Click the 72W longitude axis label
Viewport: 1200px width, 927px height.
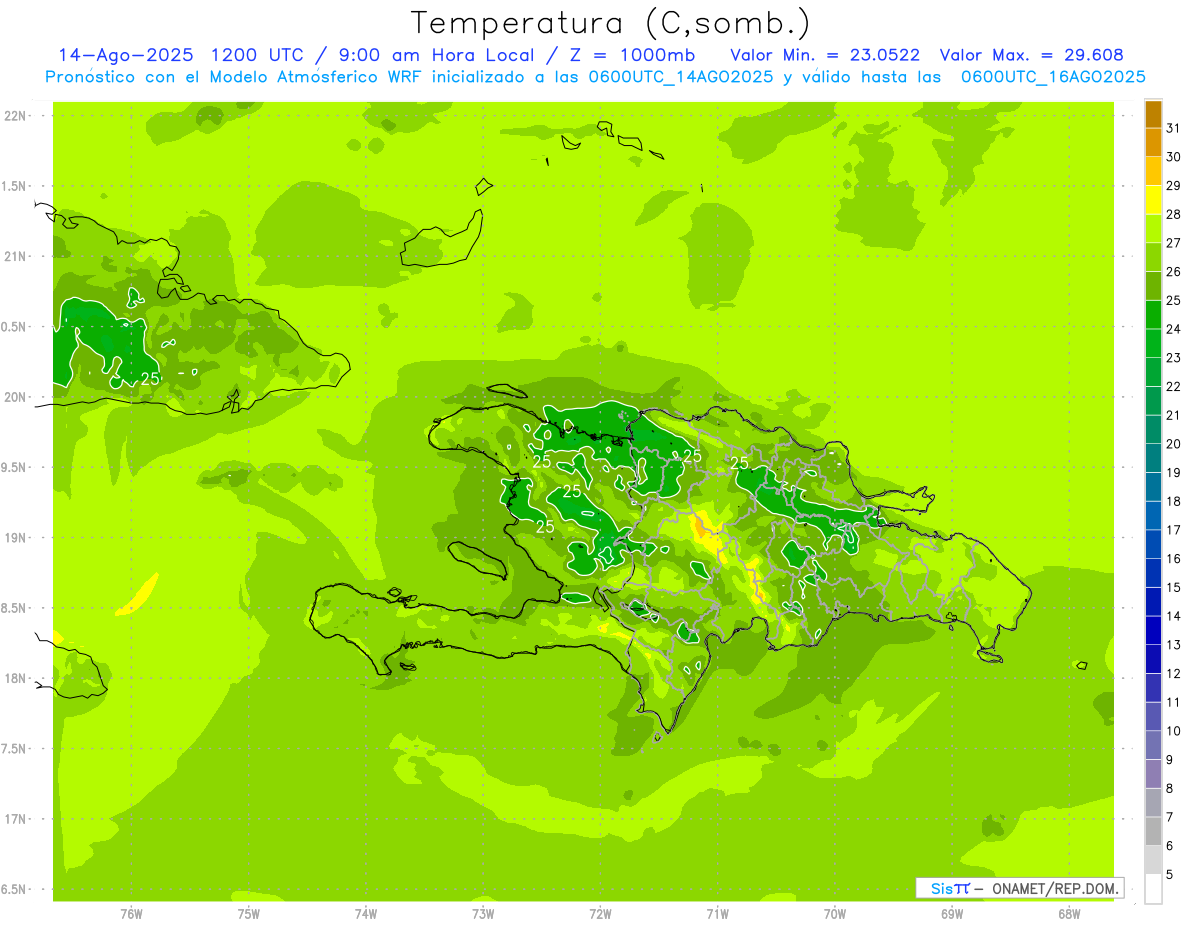coord(600,913)
